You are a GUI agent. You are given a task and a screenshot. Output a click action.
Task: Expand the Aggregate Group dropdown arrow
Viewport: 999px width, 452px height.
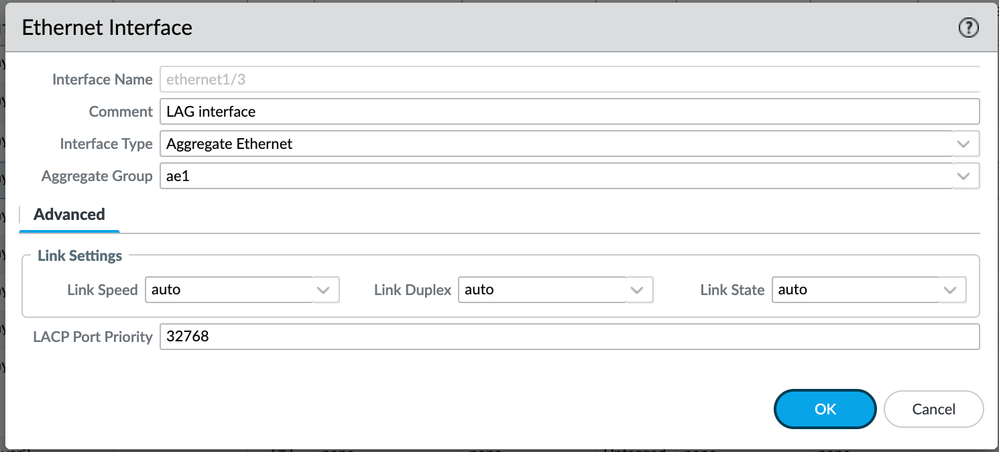click(x=964, y=176)
